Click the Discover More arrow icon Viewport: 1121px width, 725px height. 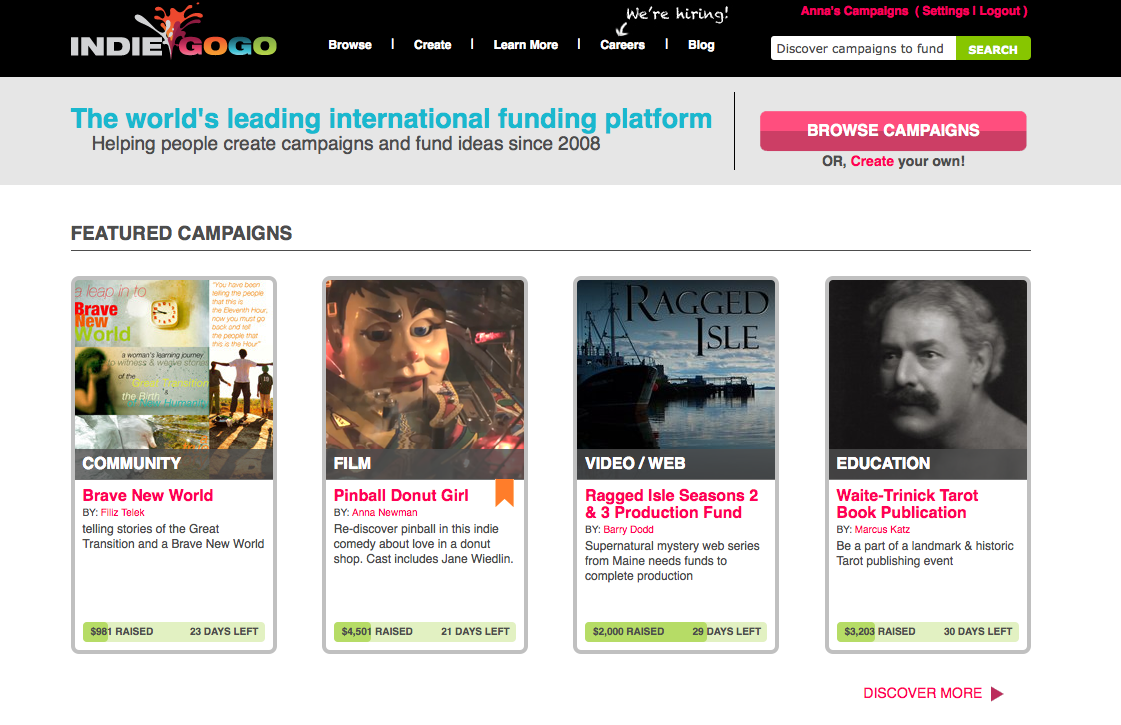(996, 694)
